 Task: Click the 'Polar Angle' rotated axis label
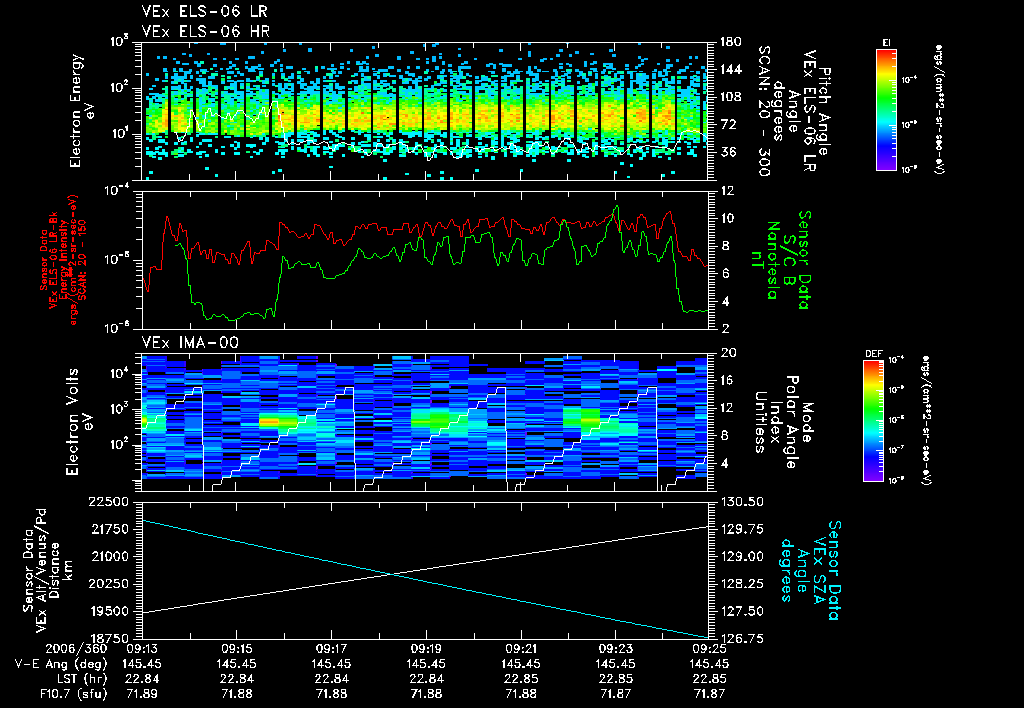pyautogui.click(x=791, y=422)
